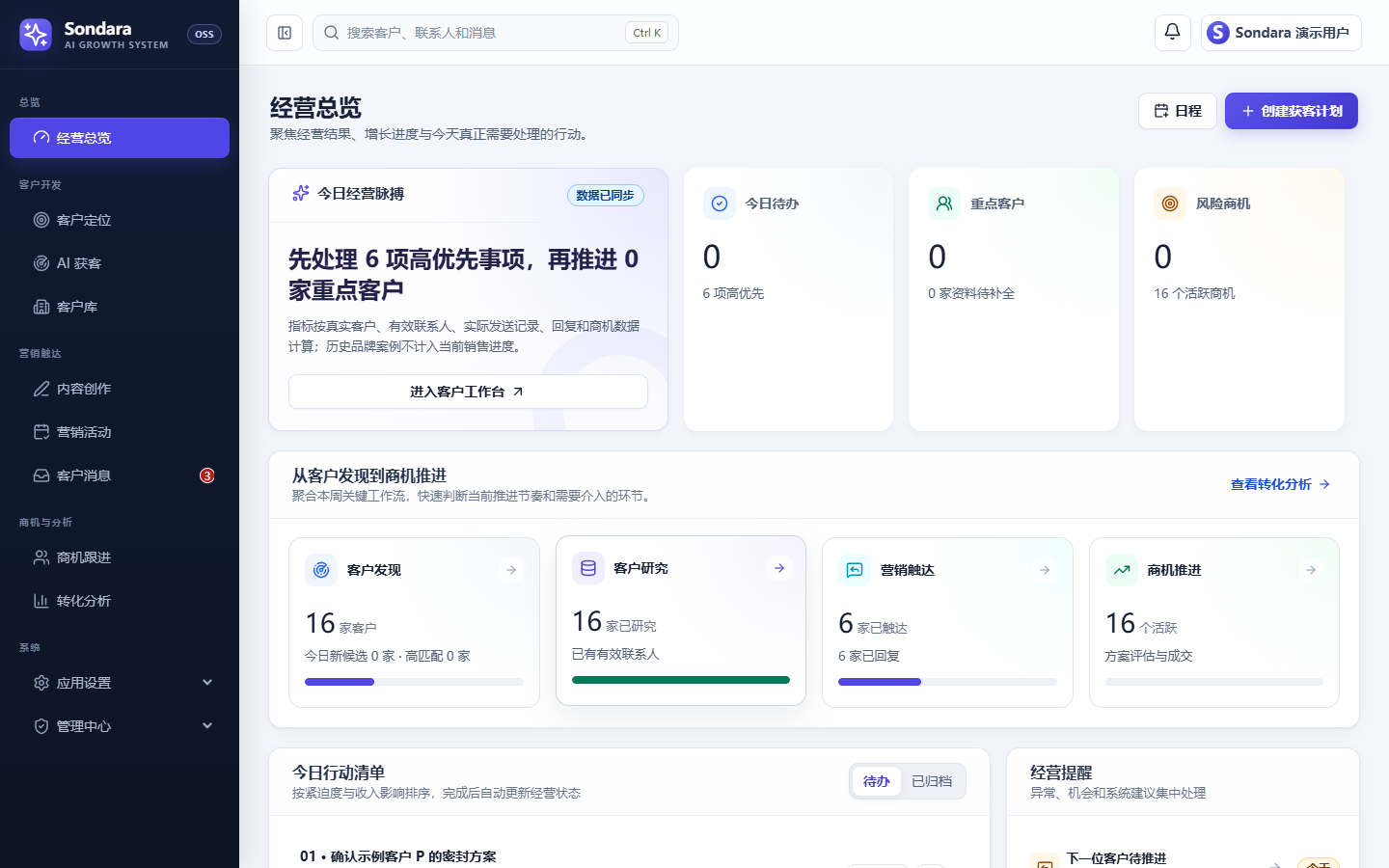Open 客户消息 inbox
The height and width of the screenshot is (868, 1389).
point(120,475)
